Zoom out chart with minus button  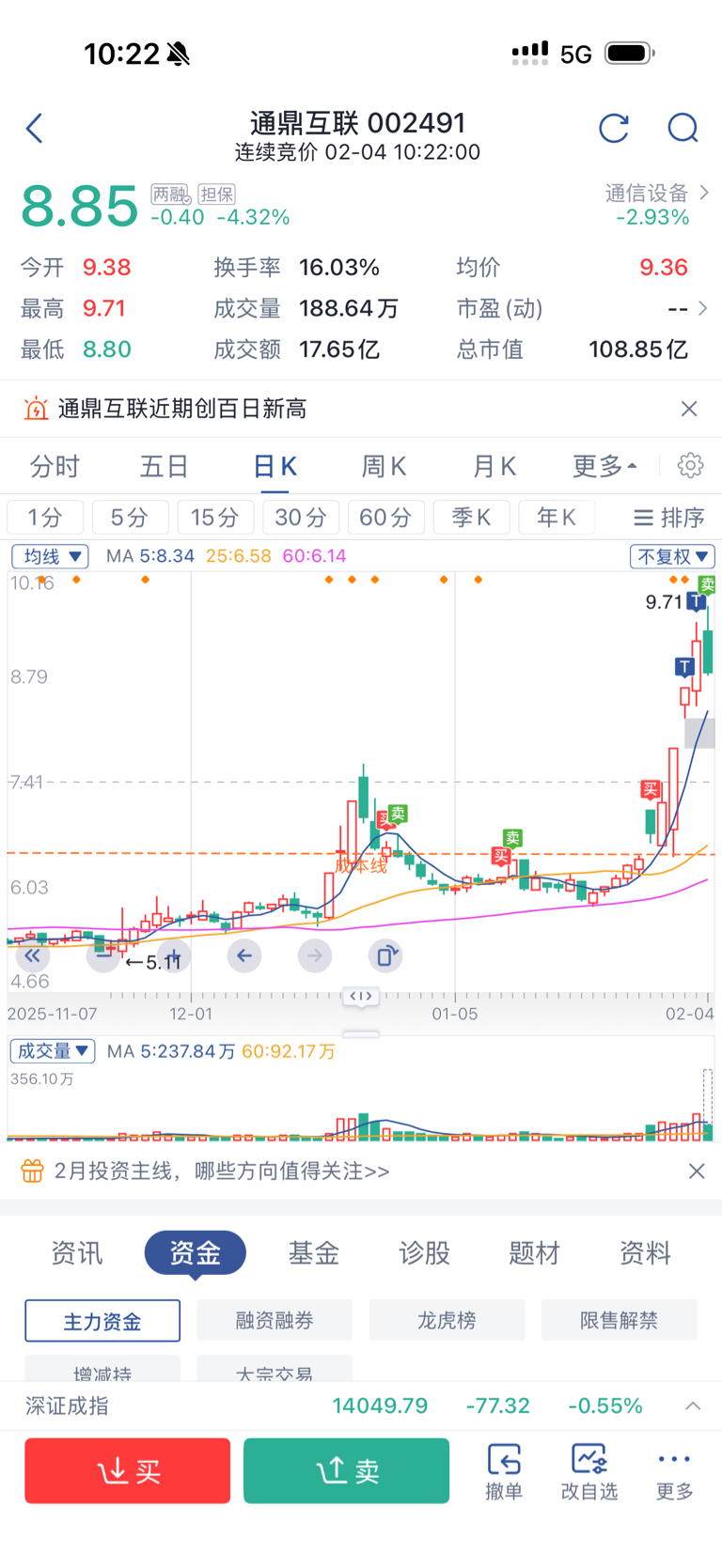(x=102, y=956)
